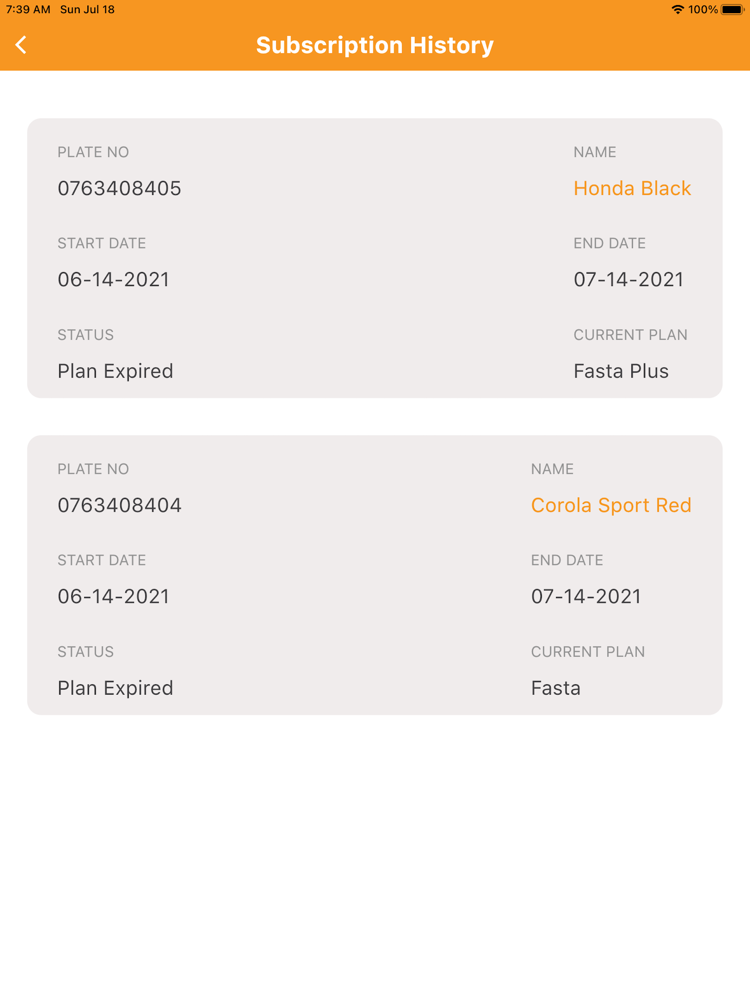Viewport: 750px width, 1000px height.
Task: Tap the Wi-Fi status icon
Action: [x=678, y=10]
